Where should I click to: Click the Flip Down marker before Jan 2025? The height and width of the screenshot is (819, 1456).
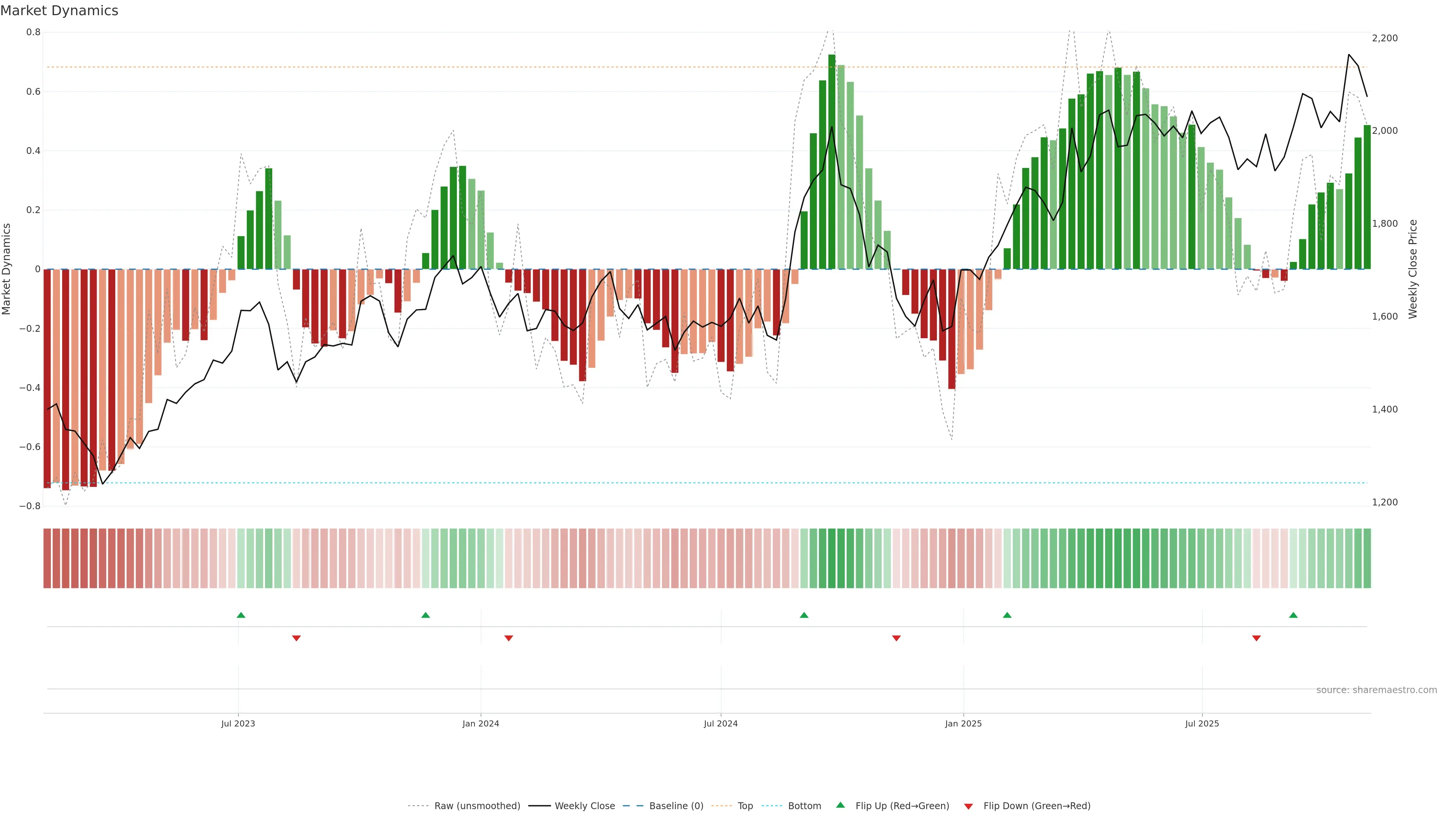pyautogui.click(x=896, y=638)
